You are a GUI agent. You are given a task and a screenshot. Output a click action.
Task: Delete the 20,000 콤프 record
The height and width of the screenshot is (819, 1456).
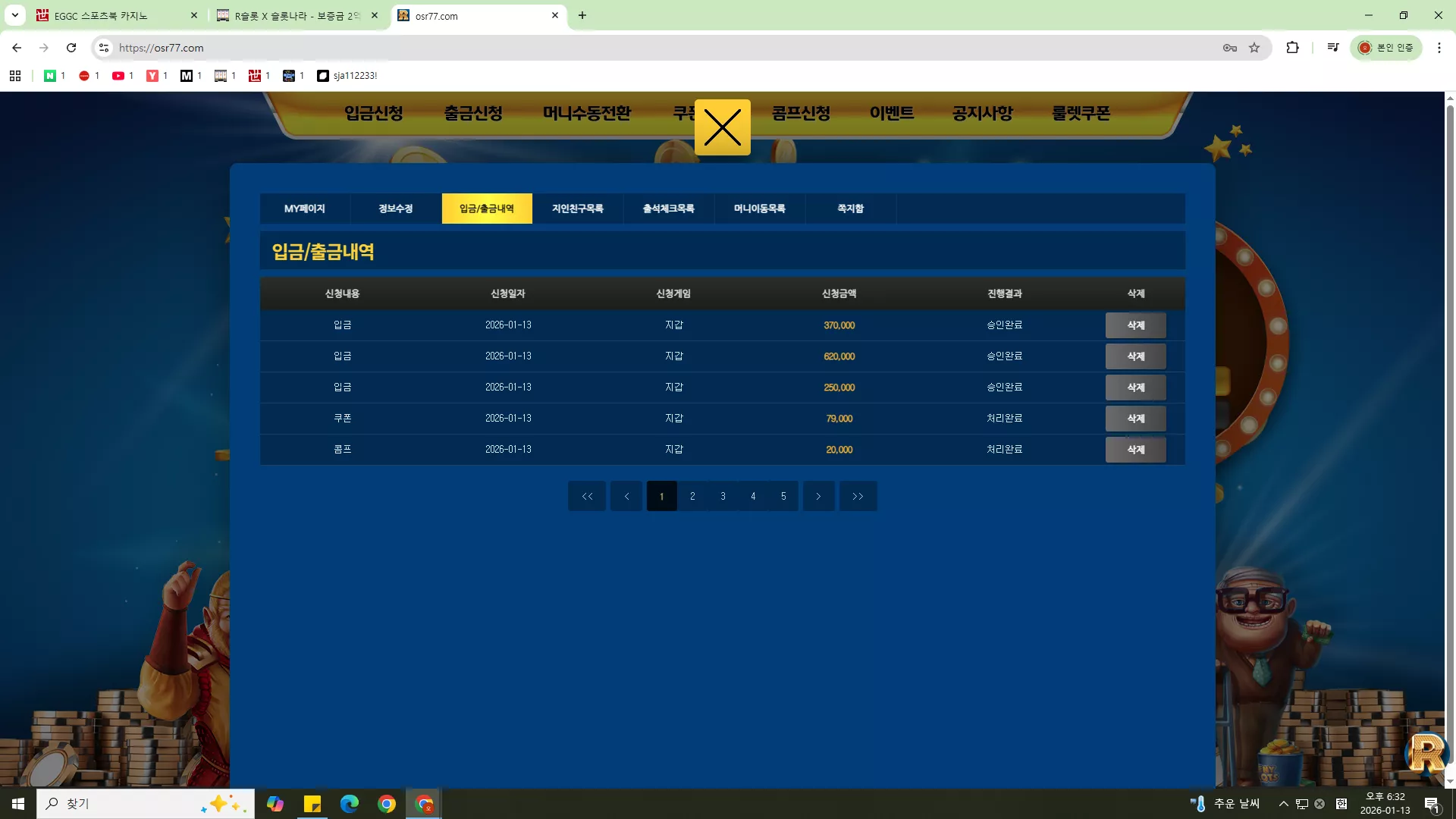pyautogui.click(x=1135, y=450)
